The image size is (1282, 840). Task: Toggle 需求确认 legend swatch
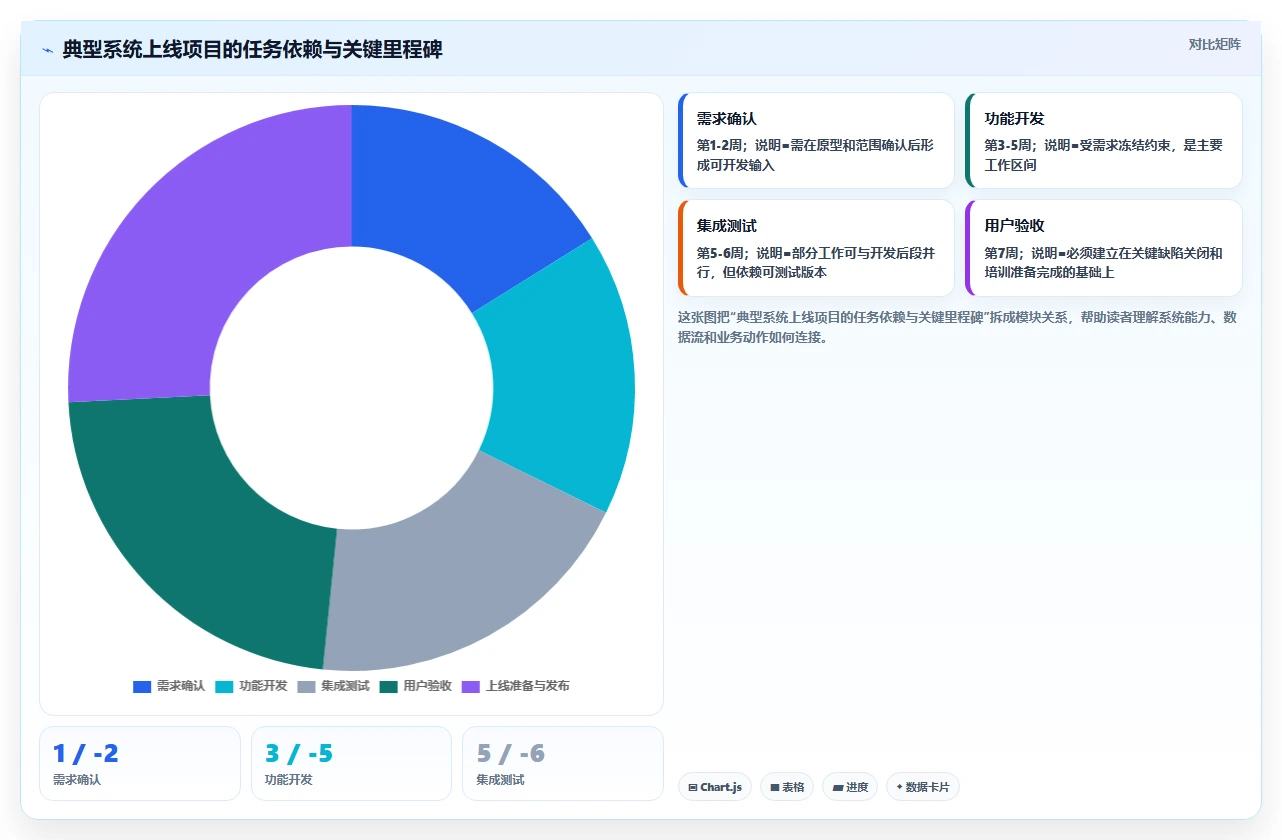click(x=142, y=686)
